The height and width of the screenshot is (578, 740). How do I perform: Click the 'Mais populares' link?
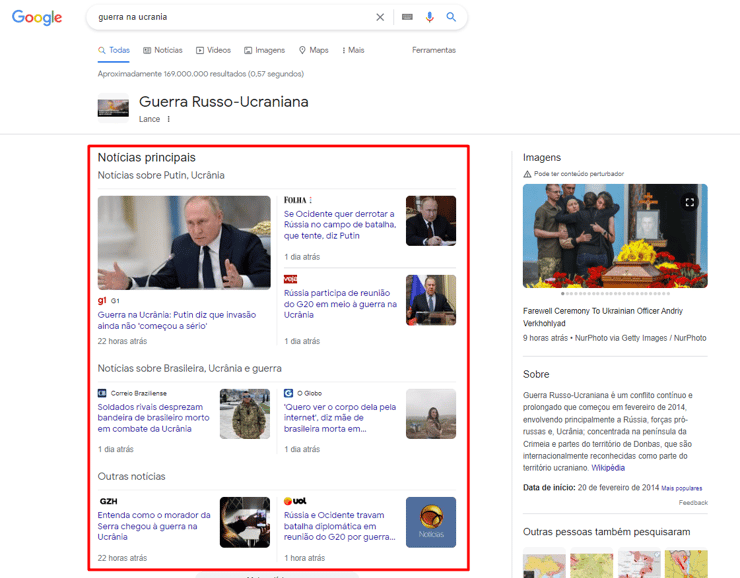(681, 488)
